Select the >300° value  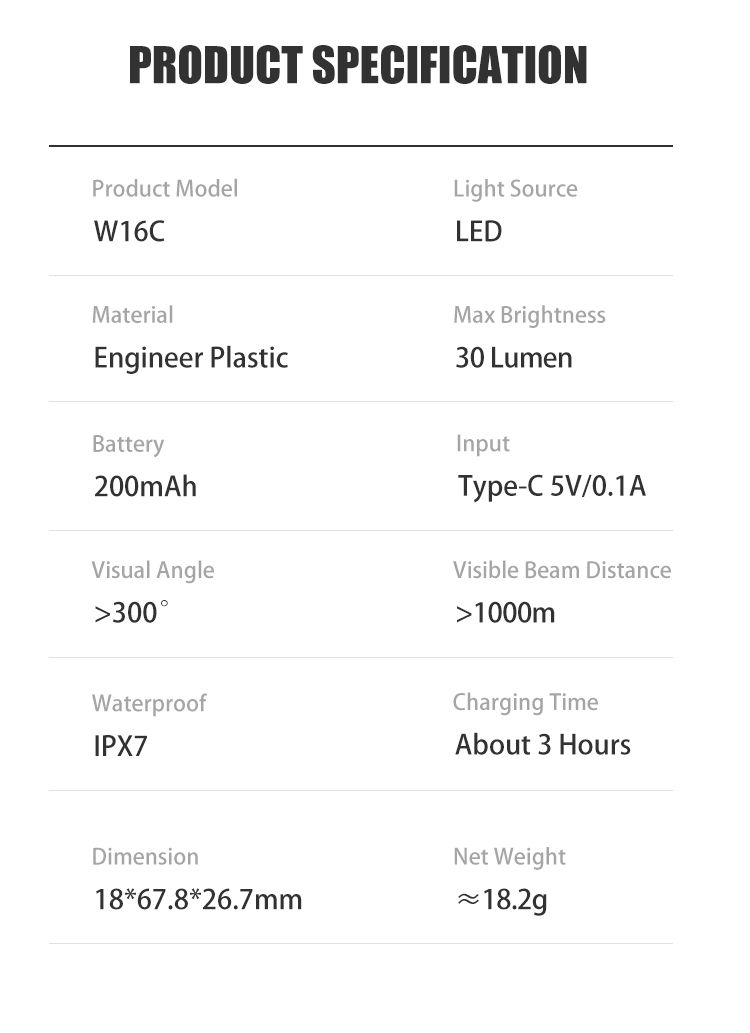(x=131, y=613)
